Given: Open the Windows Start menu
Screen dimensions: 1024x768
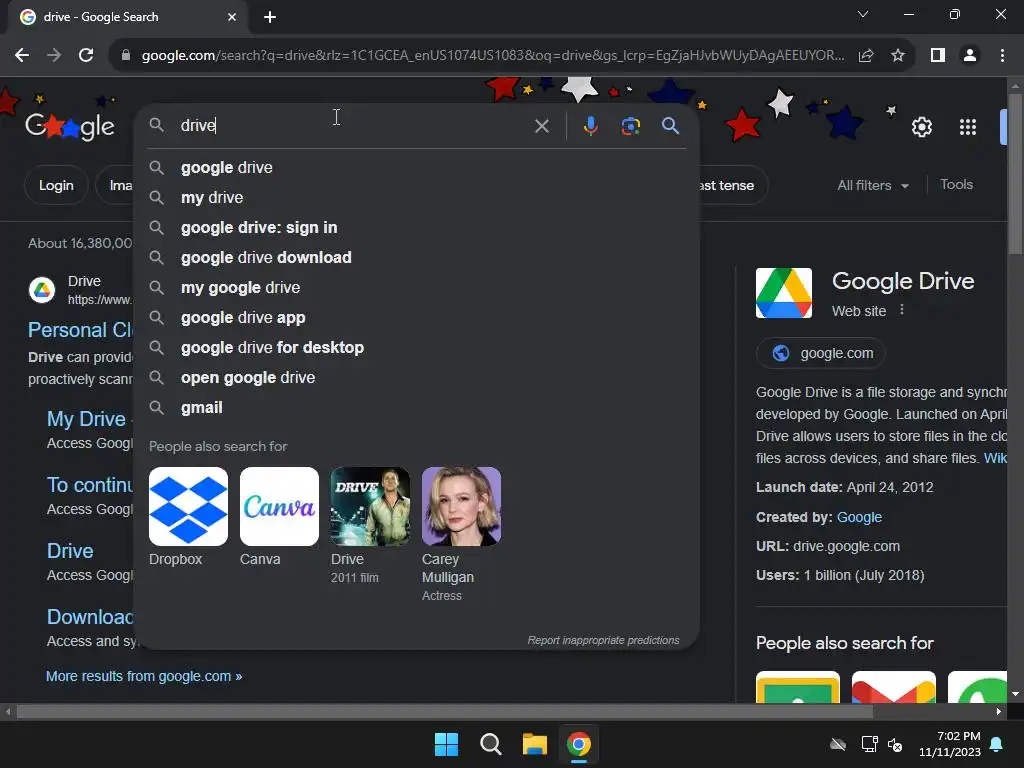Looking at the screenshot, I should pos(446,744).
